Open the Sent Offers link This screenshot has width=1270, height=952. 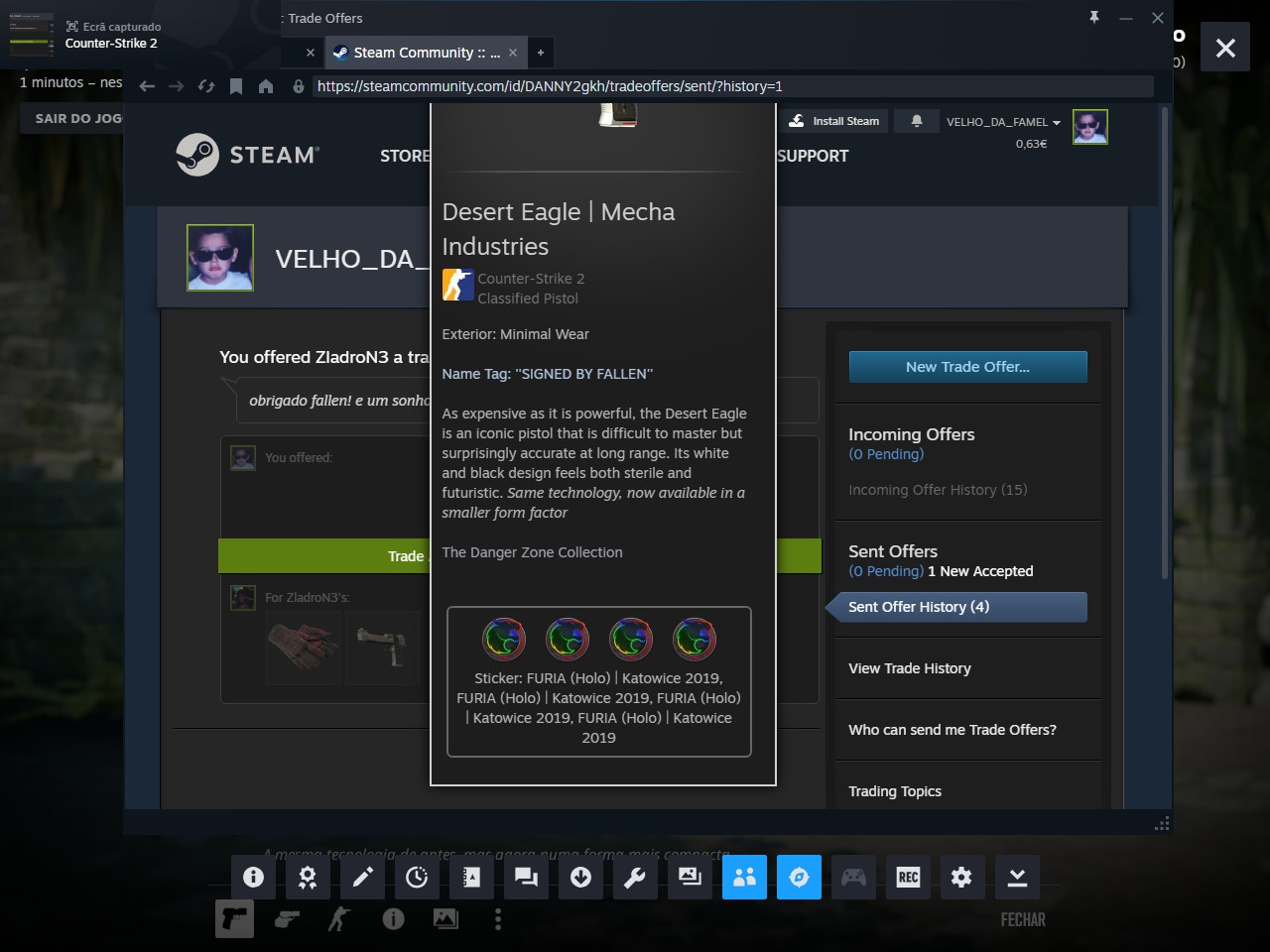[893, 551]
